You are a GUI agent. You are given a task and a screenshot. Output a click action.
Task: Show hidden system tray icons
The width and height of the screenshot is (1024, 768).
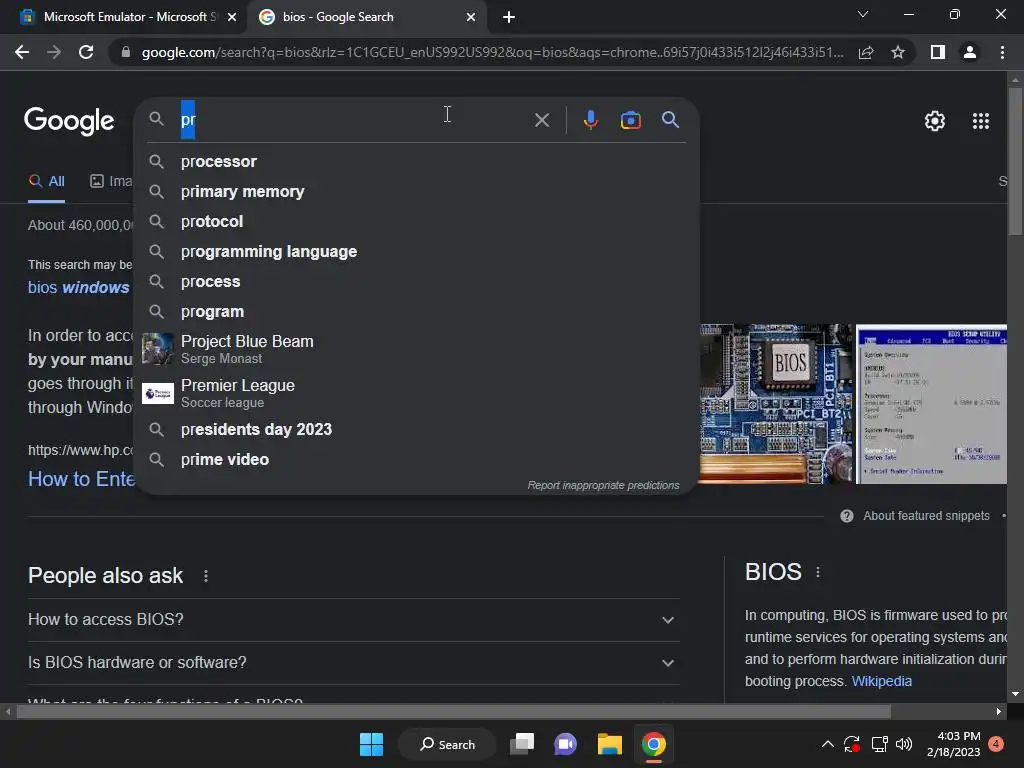point(827,744)
